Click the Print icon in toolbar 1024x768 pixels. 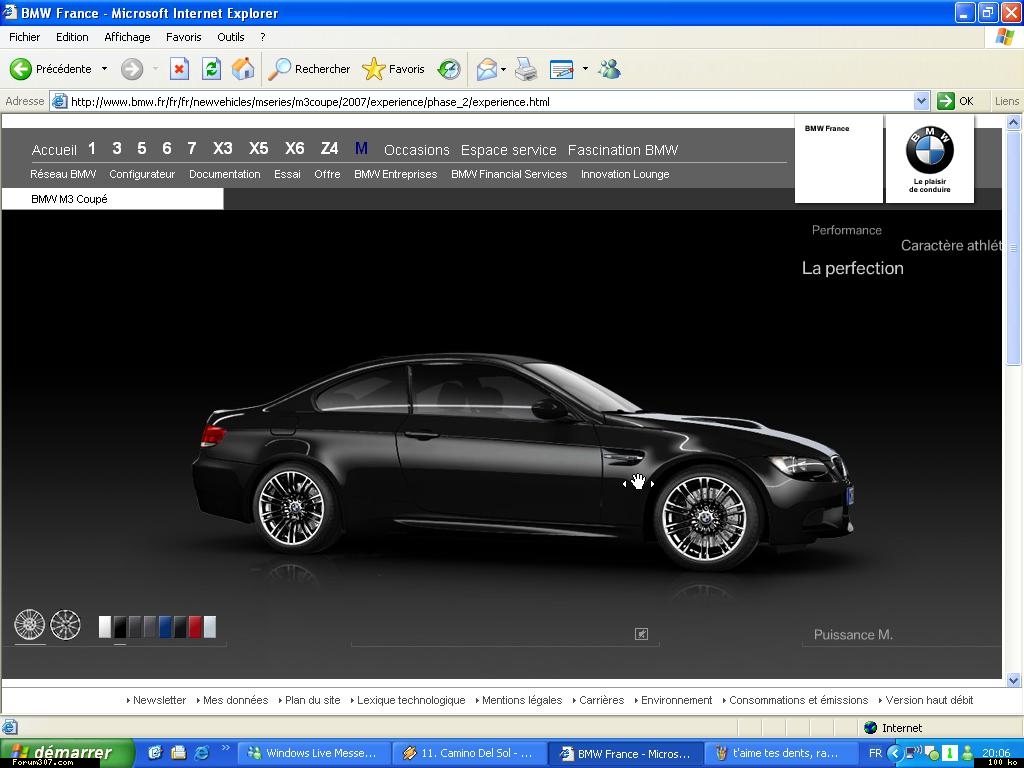(x=526, y=69)
